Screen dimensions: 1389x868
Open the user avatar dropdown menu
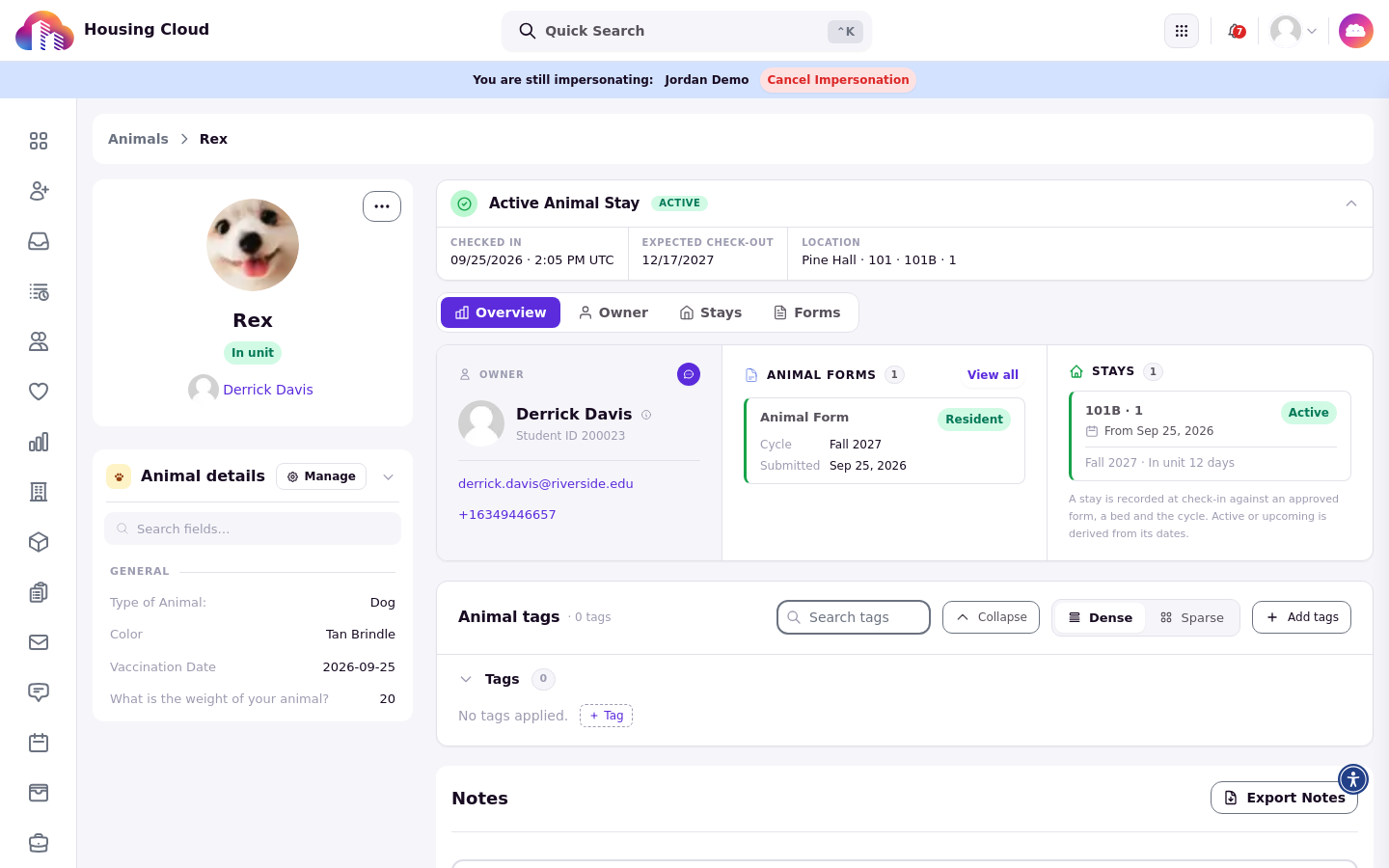(1294, 31)
